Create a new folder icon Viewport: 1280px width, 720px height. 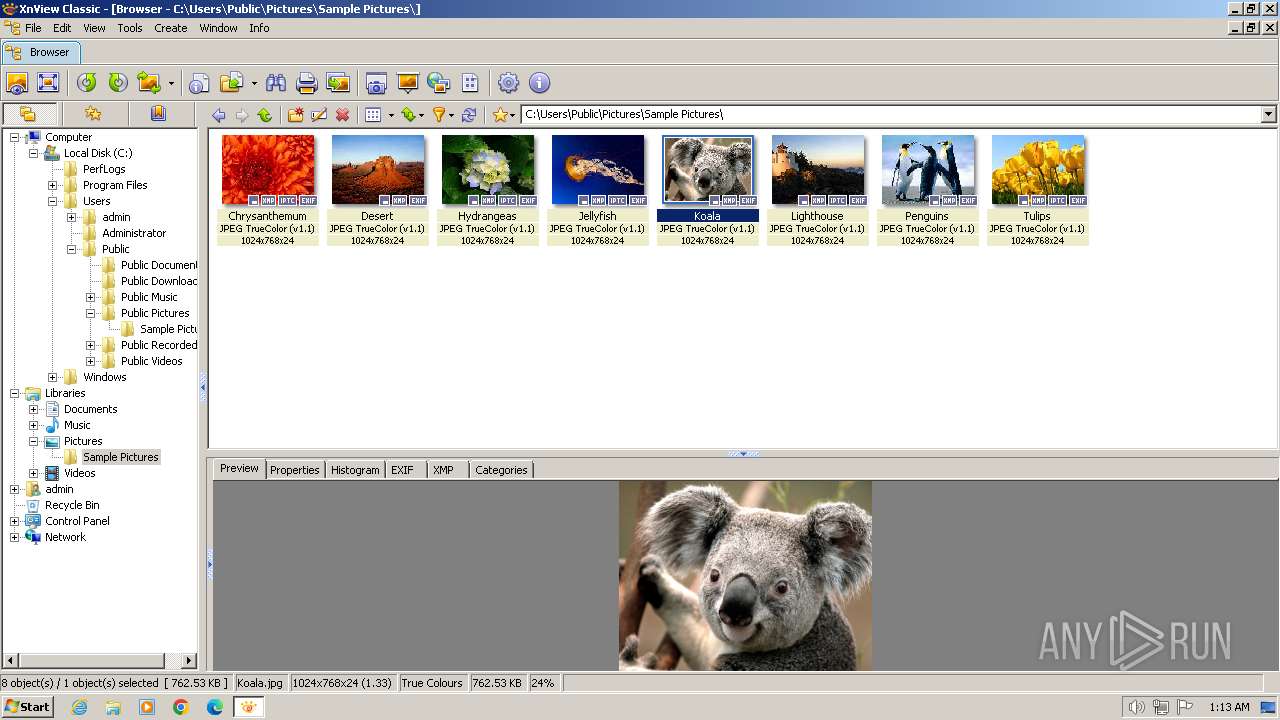click(x=296, y=115)
